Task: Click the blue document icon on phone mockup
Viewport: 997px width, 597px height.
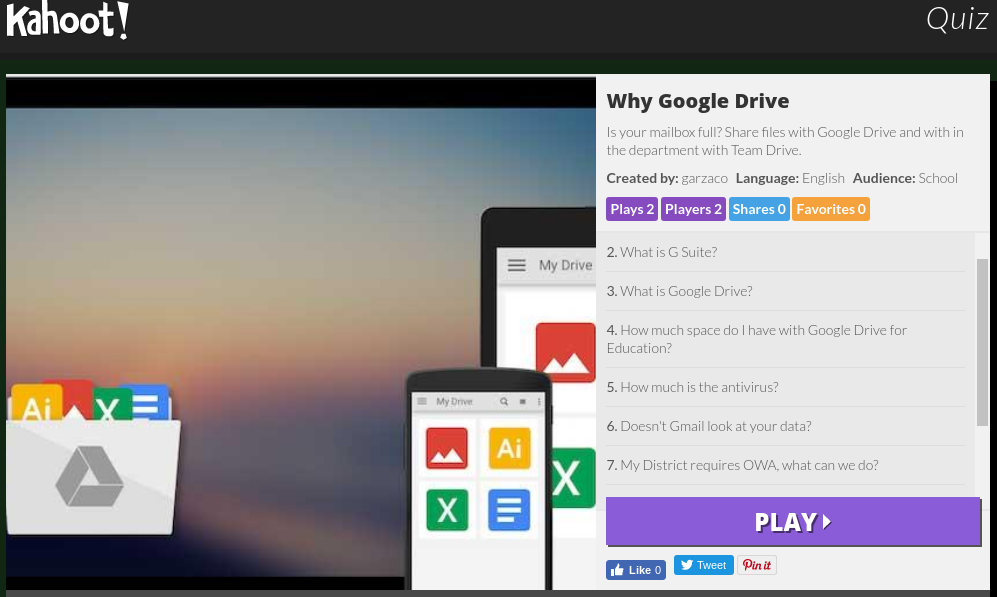Action: (509, 510)
